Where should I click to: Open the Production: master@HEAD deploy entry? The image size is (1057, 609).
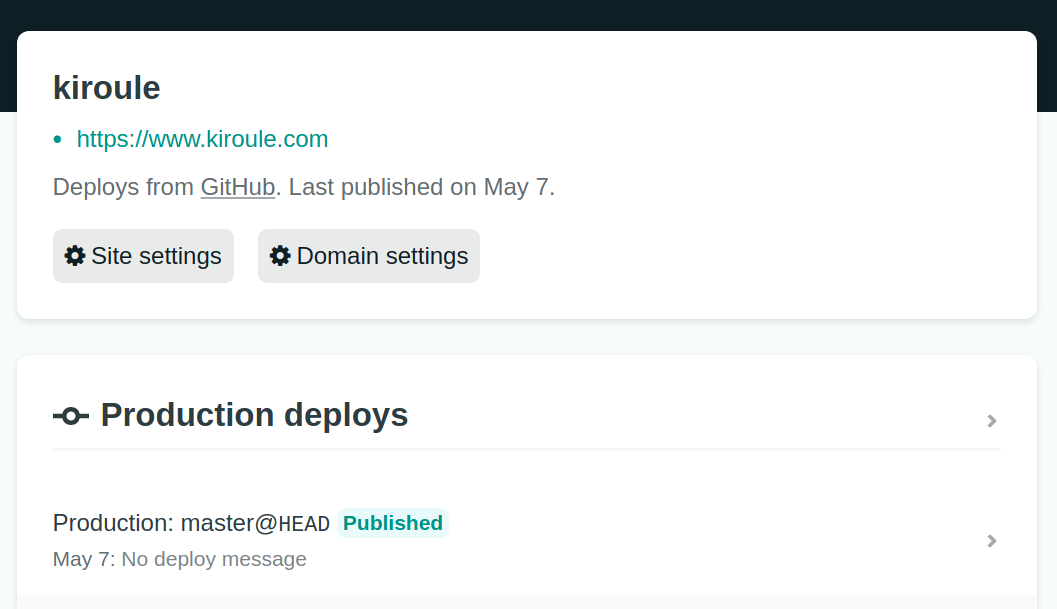526,541
